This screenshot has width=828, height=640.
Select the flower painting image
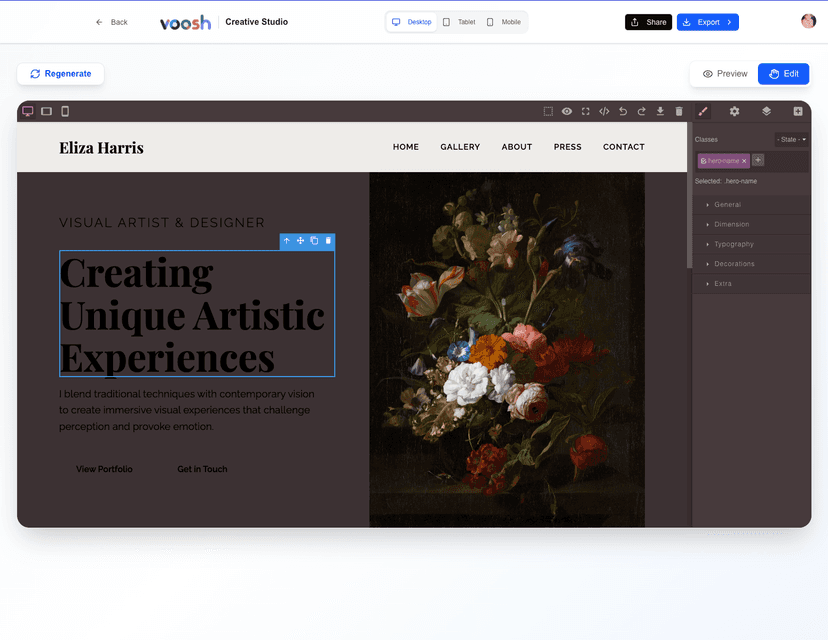coord(507,350)
